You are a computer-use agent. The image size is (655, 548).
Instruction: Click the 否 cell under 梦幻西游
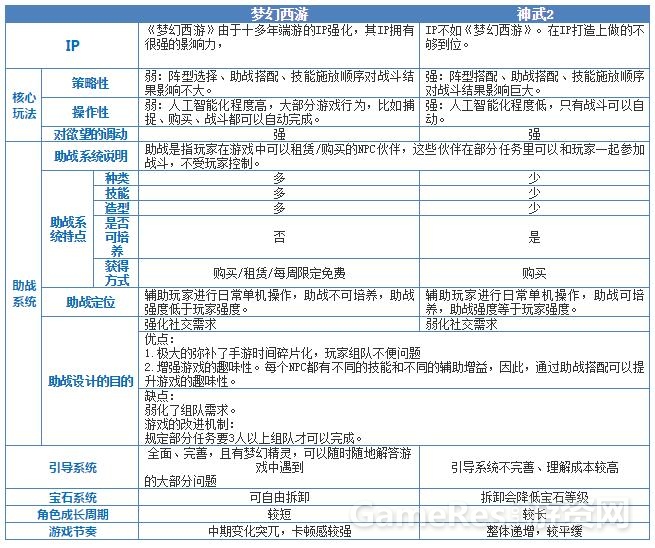[x=279, y=237]
